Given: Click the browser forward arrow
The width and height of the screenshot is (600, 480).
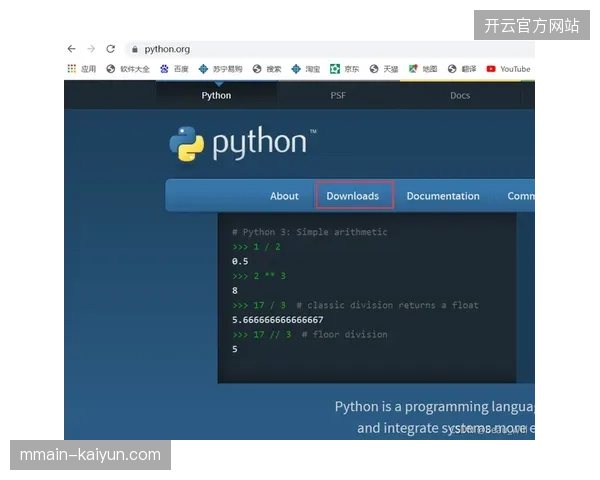Looking at the screenshot, I should [91, 49].
